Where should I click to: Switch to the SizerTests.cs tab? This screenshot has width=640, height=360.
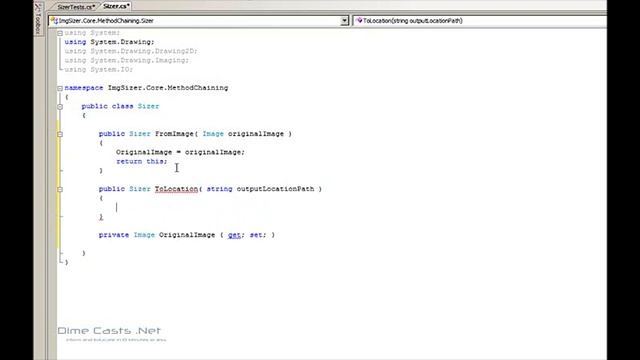(x=76, y=7)
